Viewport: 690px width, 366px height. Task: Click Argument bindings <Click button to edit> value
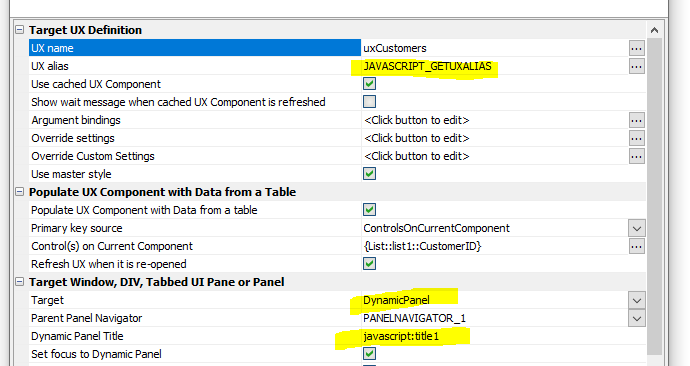pos(417,120)
